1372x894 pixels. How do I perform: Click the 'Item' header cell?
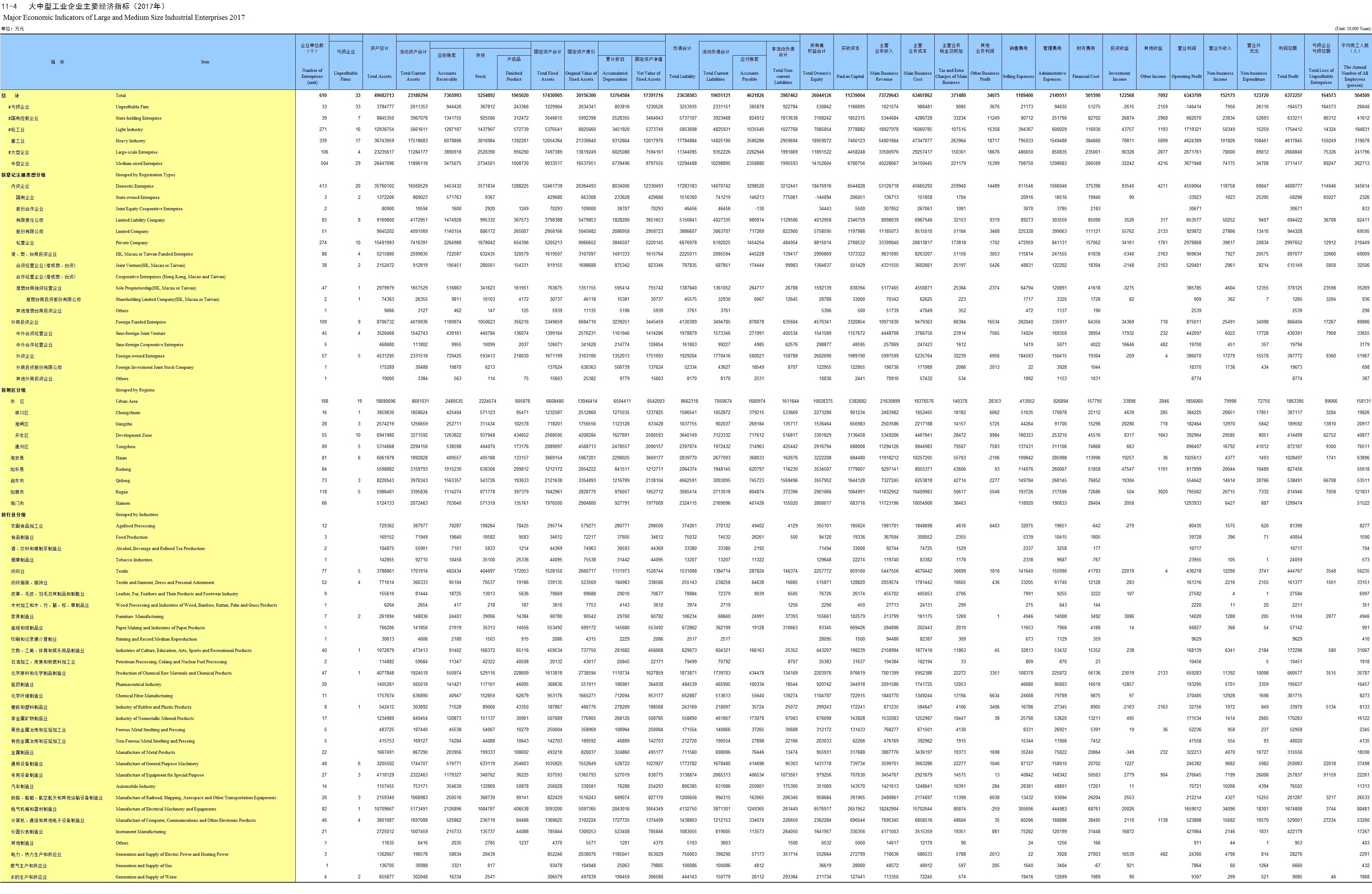coord(205,62)
